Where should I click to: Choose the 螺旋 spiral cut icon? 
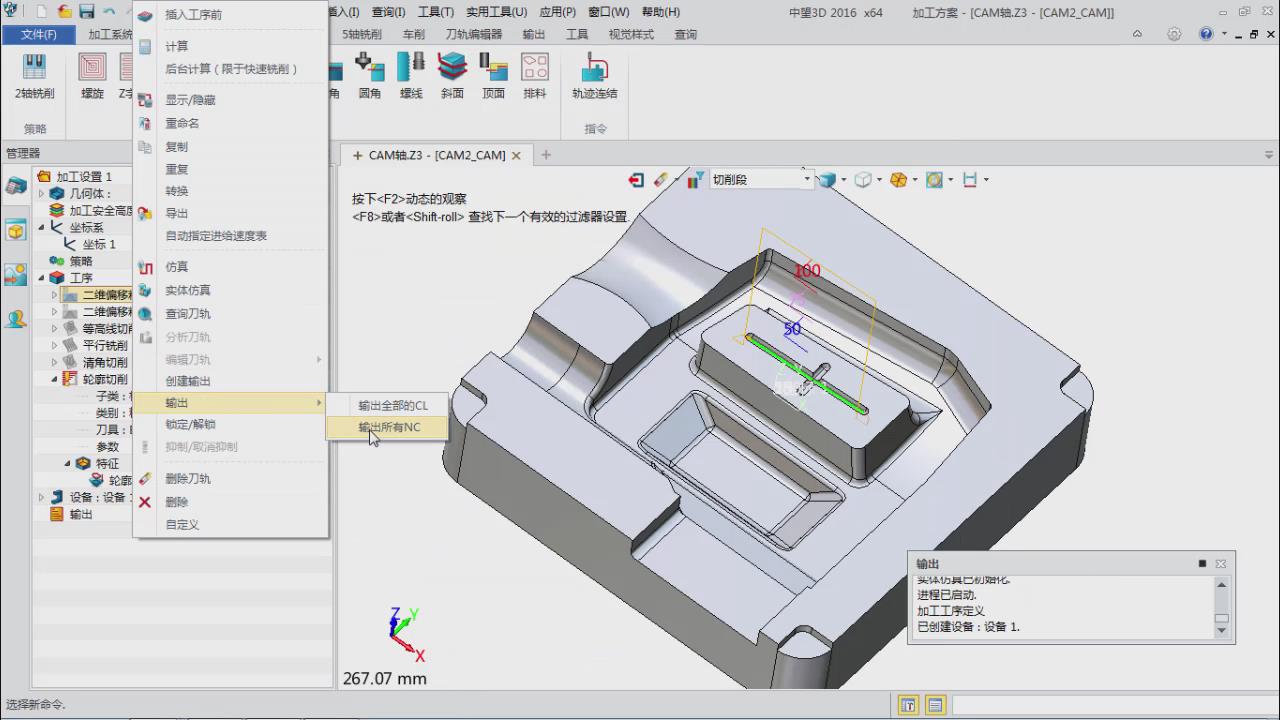(x=92, y=76)
